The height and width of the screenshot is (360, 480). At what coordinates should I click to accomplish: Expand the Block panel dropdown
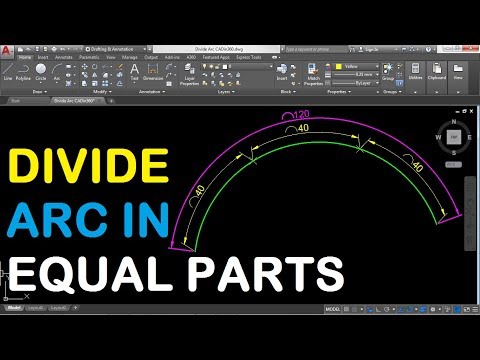[288, 92]
